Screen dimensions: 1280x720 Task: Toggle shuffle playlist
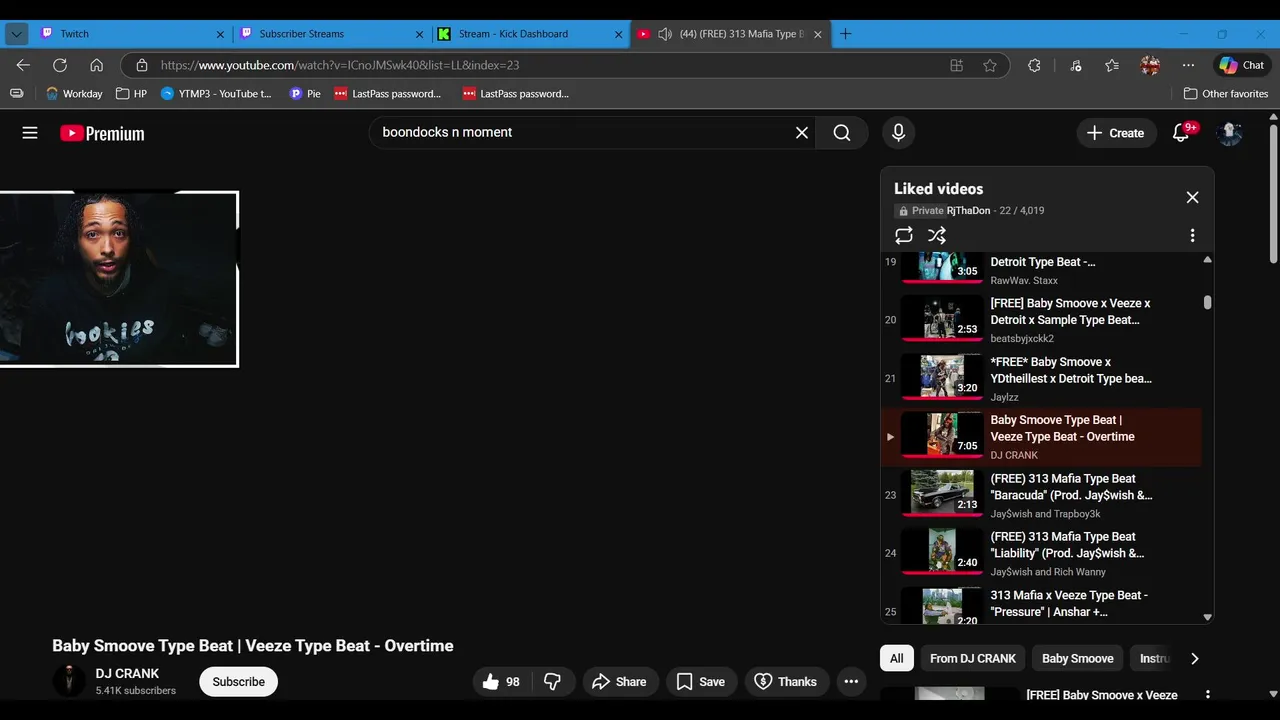click(x=936, y=235)
